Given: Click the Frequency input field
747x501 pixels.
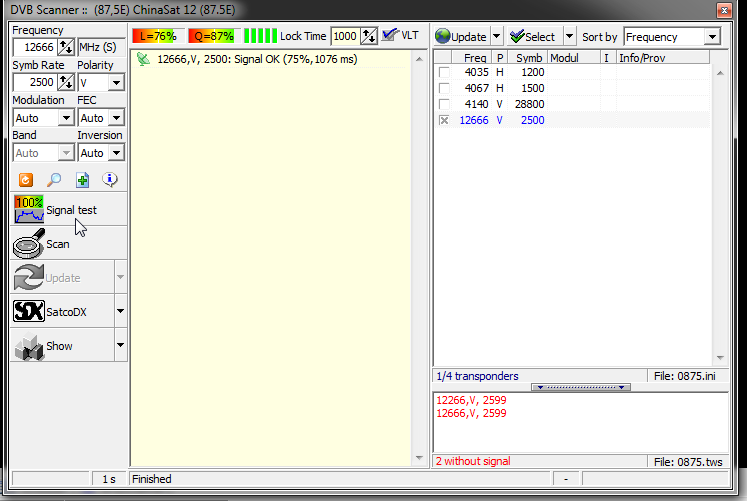Looking at the screenshot, I should tap(35, 47).
